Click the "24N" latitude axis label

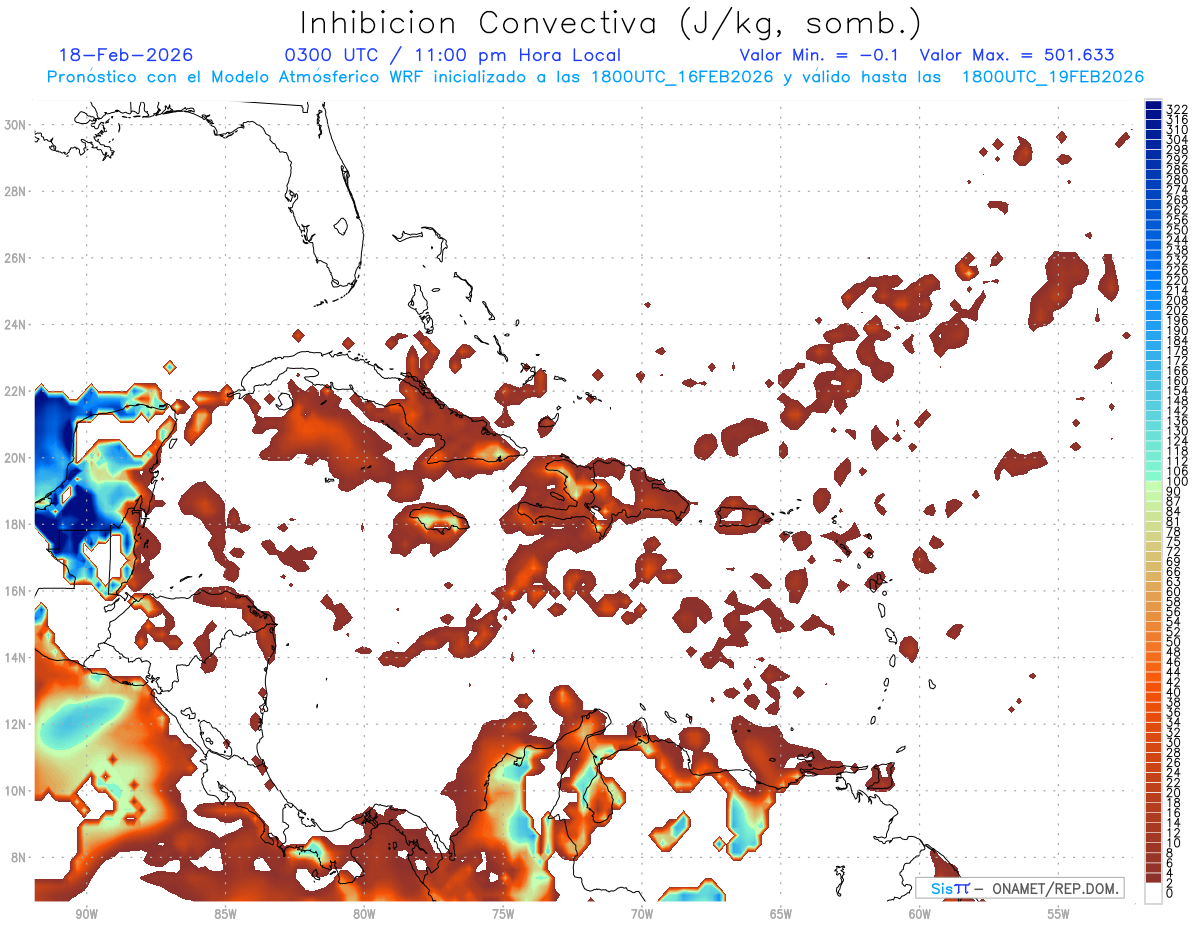pos(16,325)
